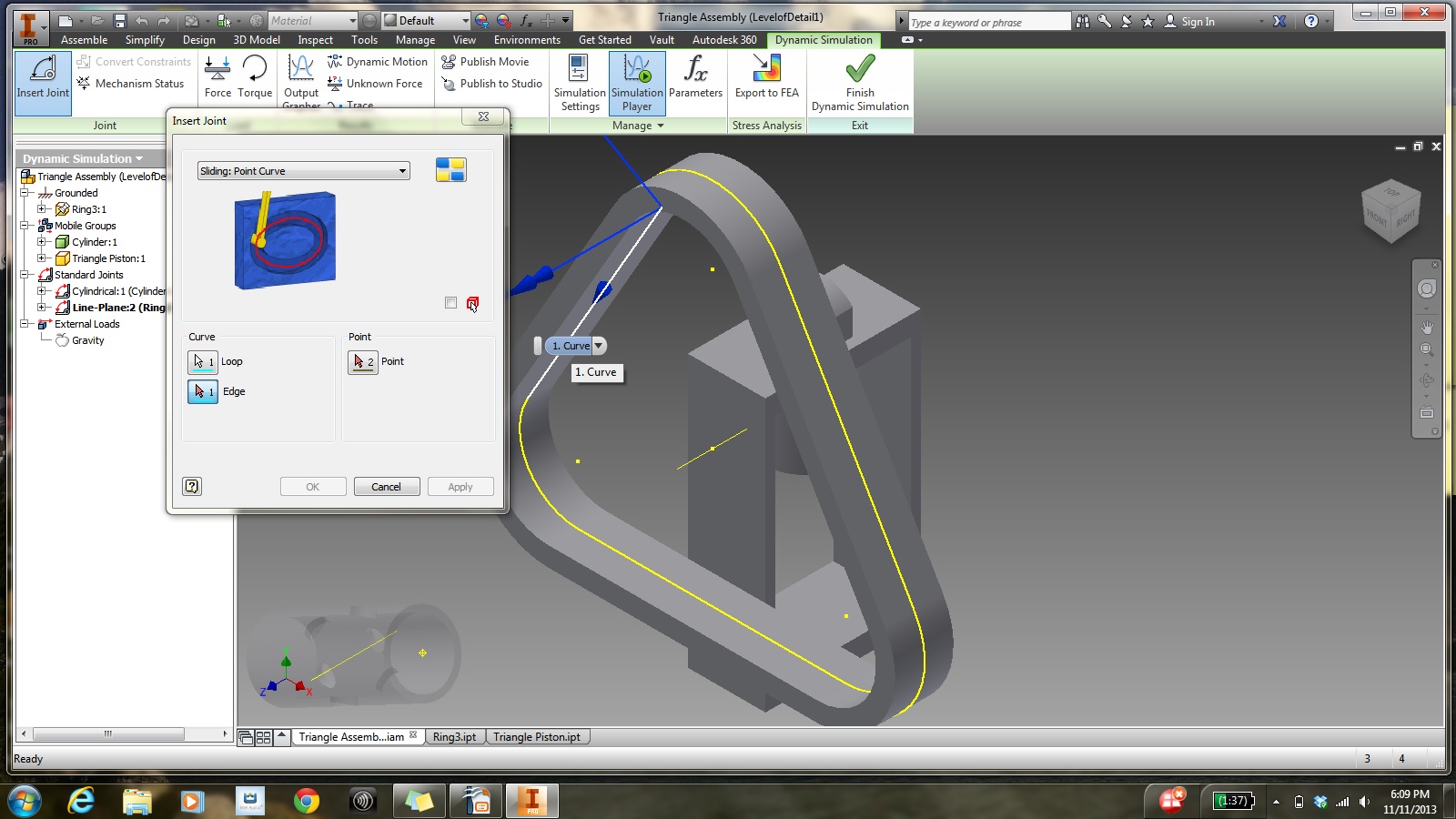Open Simulation Settings
1456x819 pixels.
coord(580,82)
